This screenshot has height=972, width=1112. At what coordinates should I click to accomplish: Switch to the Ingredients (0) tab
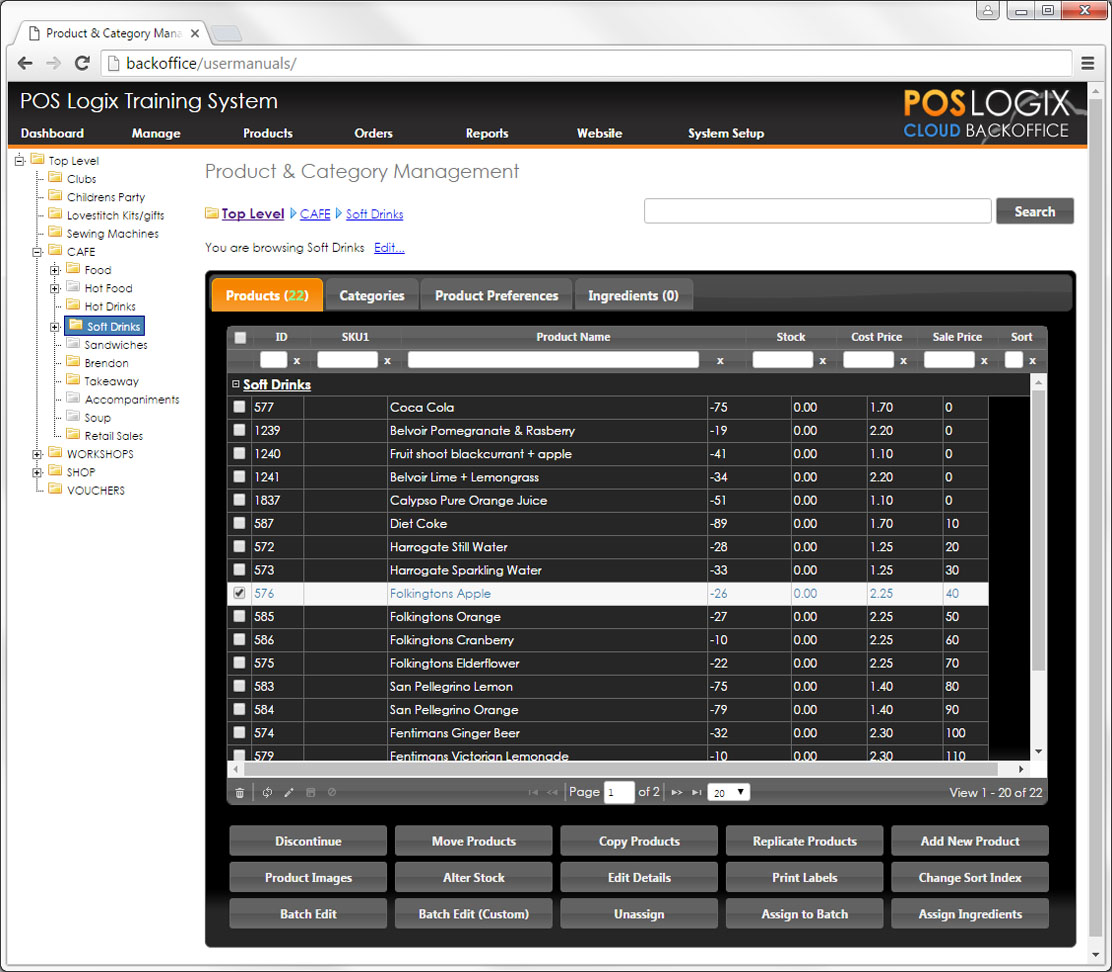coord(633,296)
